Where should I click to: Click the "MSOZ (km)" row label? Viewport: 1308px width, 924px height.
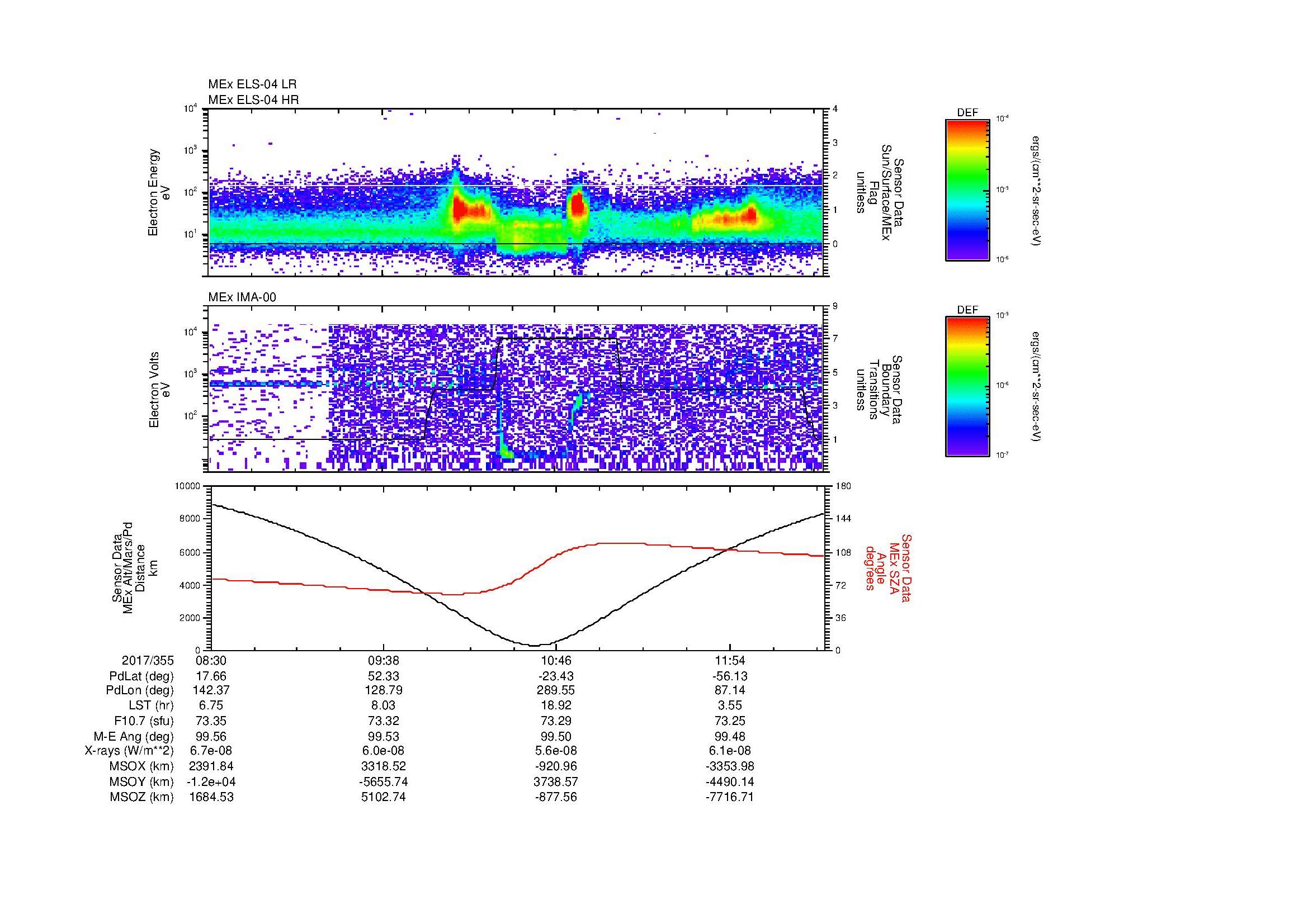(141, 797)
